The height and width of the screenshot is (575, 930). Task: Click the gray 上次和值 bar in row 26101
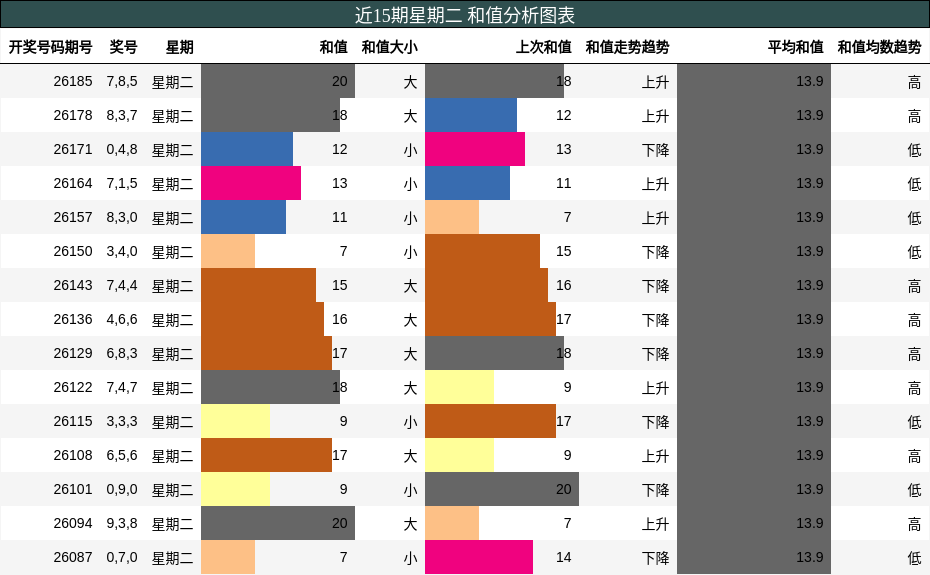click(x=502, y=490)
